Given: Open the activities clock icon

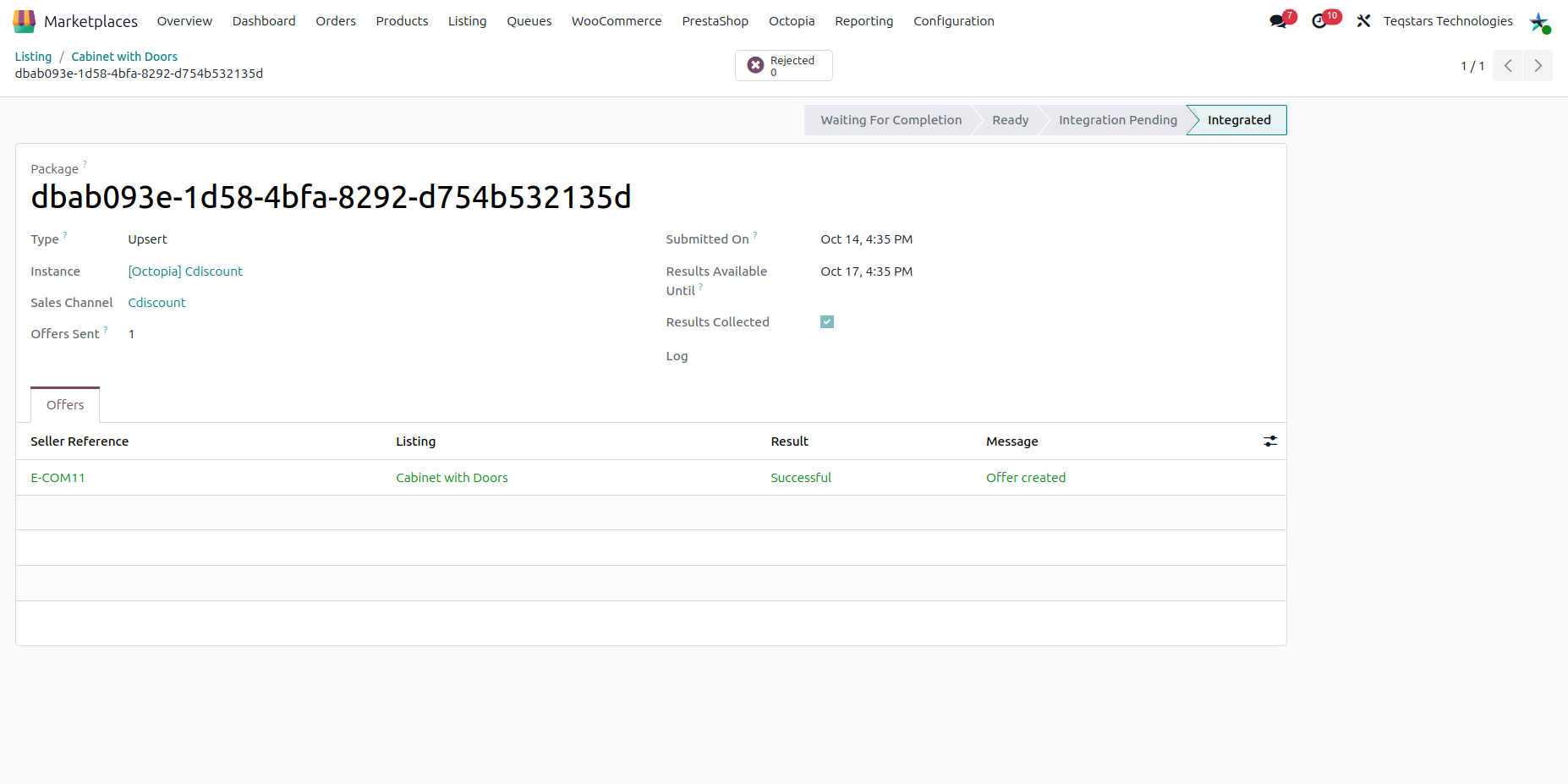Looking at the screenshot, I should pyautogui.click(x=1319, y=21).
